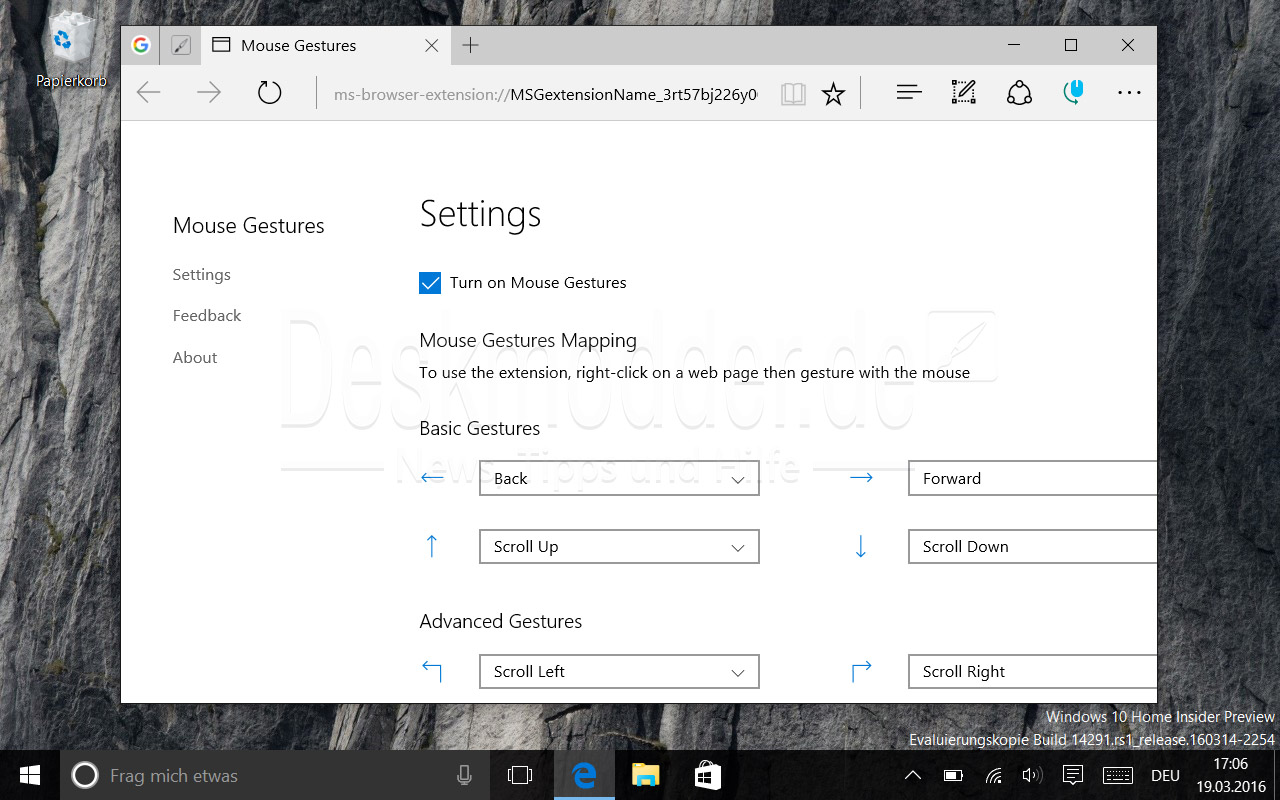The image size is (1280, 800).
Task: Click the battery tray icon
Action: click(953, 775)
